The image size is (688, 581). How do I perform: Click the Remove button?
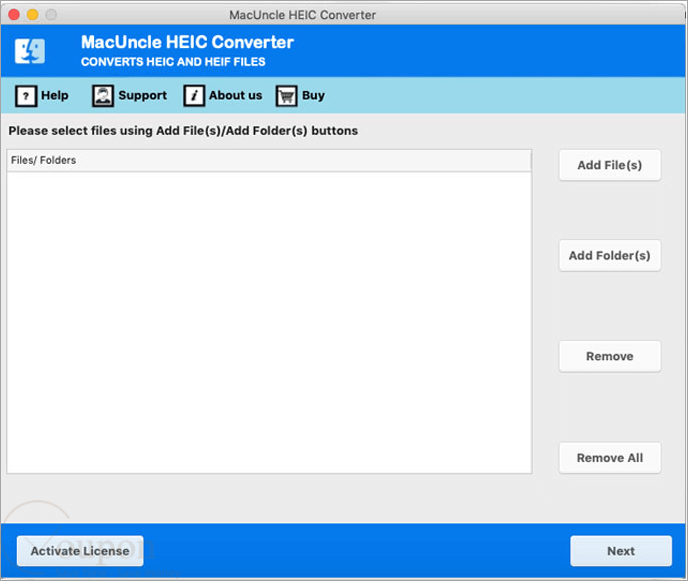click(x=610, y=356)
